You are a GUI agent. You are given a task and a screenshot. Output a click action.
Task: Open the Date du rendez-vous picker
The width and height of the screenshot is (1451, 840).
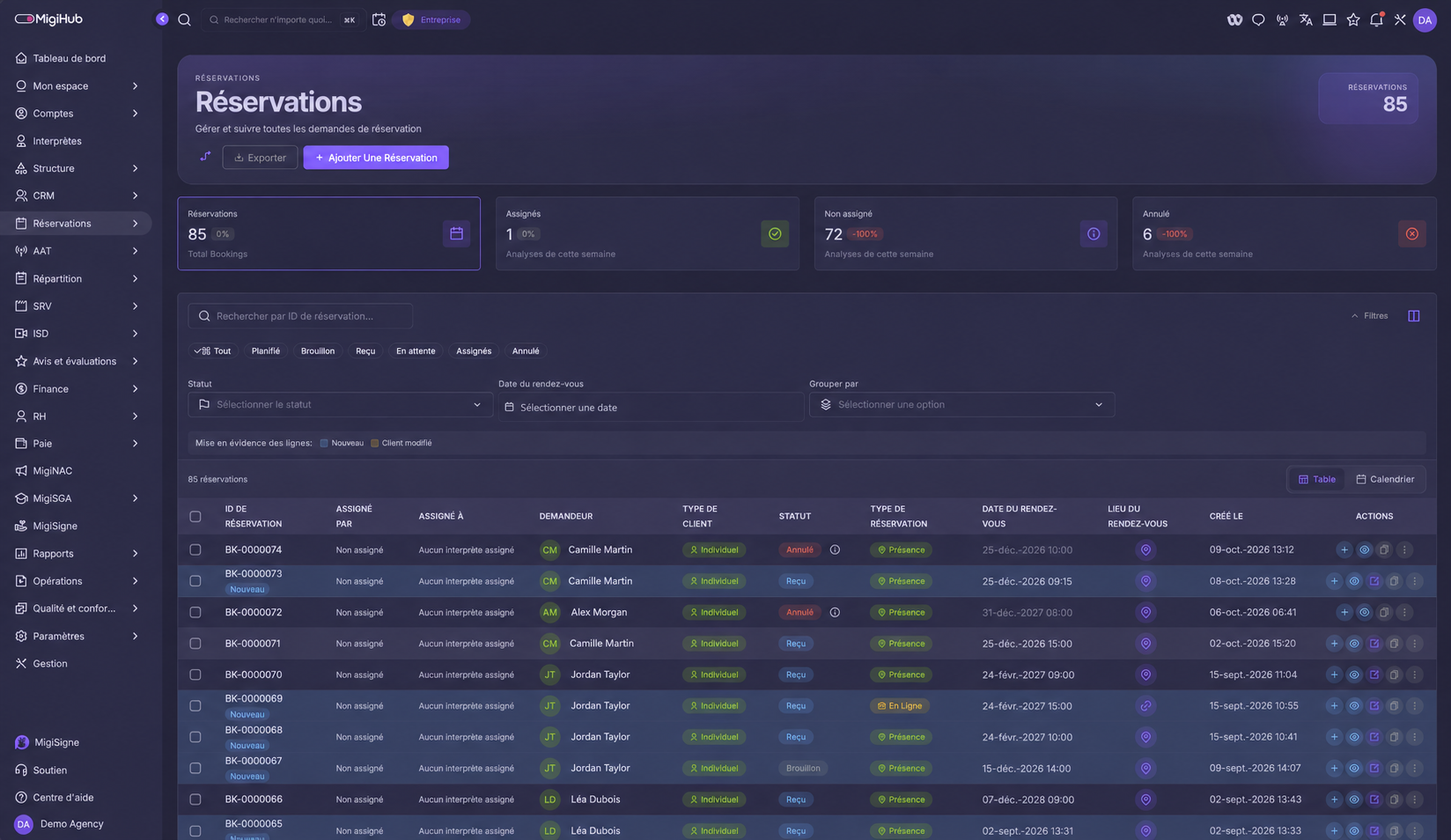tap(651, 407)
